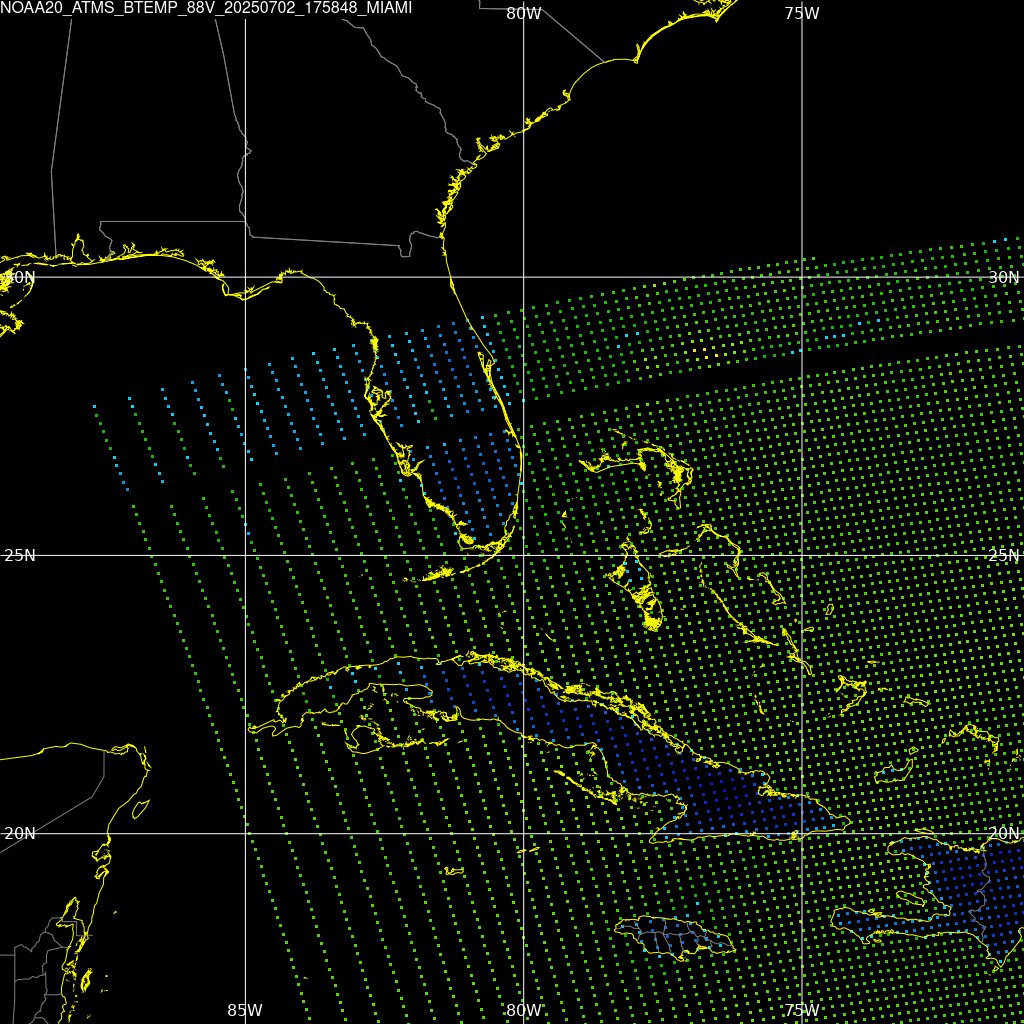Click the 80W label at top edge
Viewport: 1024px width, 1024px height.
[x=524, y=14]
